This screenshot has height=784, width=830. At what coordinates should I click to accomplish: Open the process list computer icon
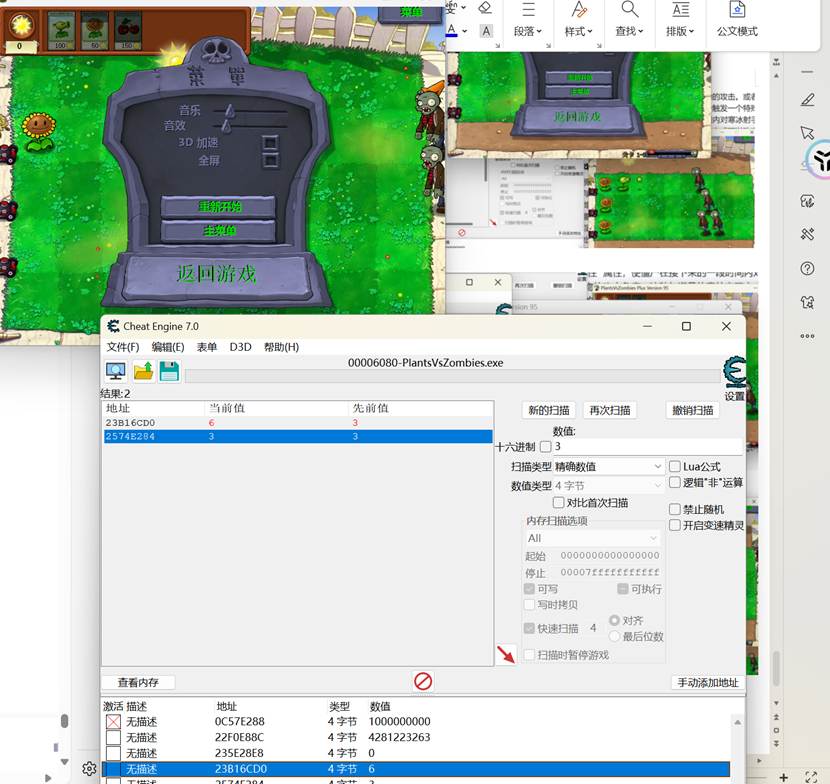pos(115,371)
